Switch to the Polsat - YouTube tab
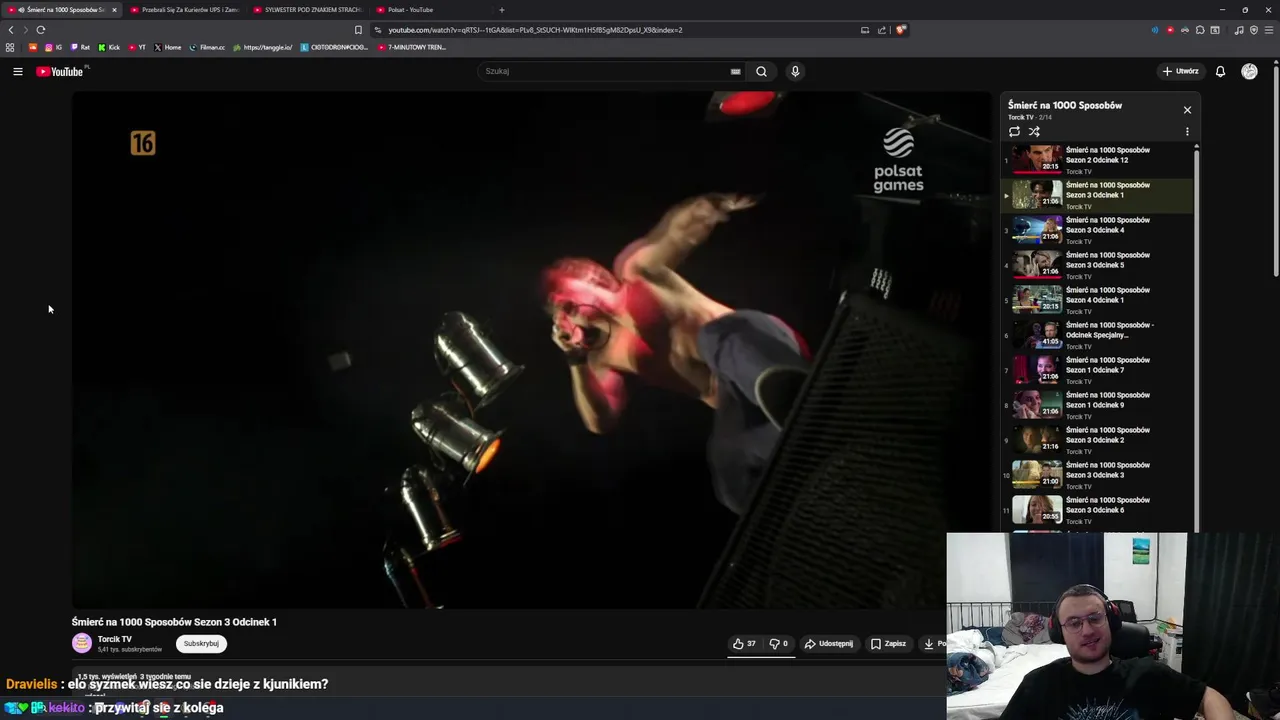This screenshot has height=720, width=1280. (430, 10)
